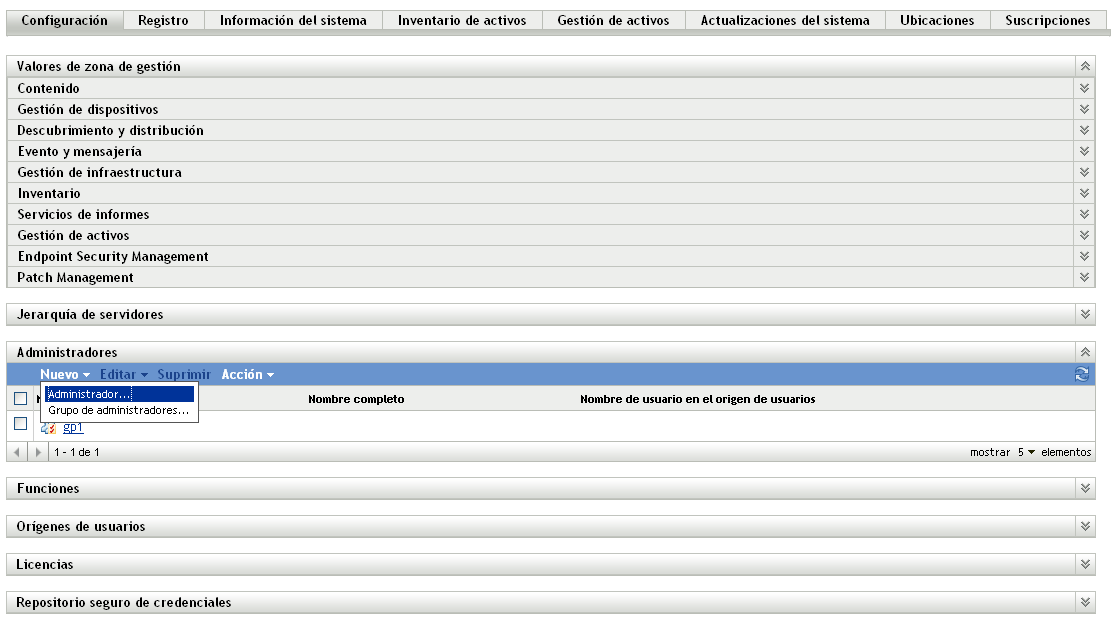The height and width of the screenshot is (637, 1117).
Task: Open the Ubicaciones tab
Action: pyautogui.click(x=937, y=21)
